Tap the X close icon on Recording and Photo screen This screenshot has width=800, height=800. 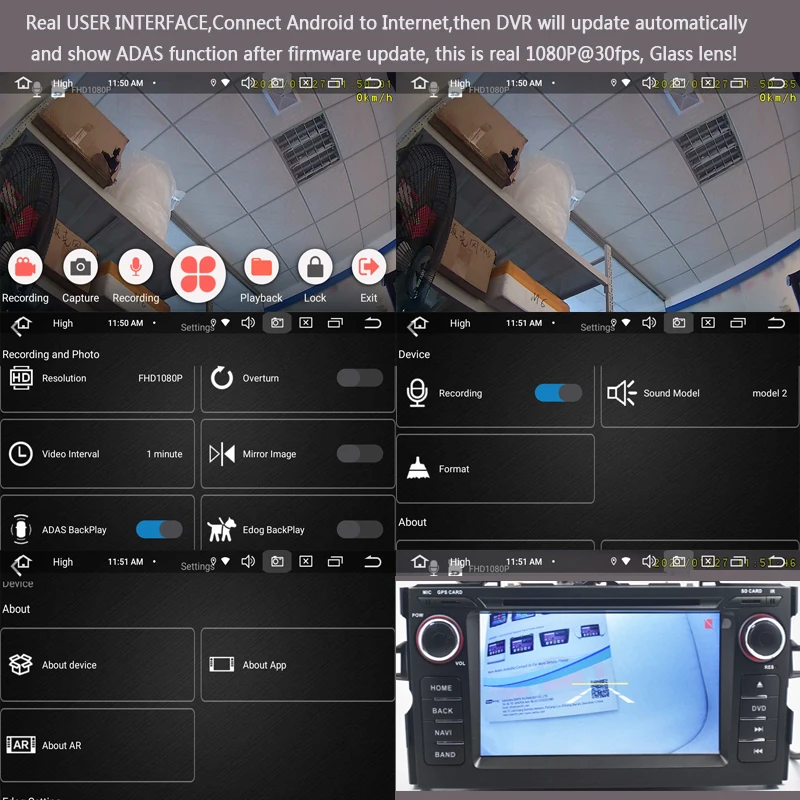coord(306,323)
